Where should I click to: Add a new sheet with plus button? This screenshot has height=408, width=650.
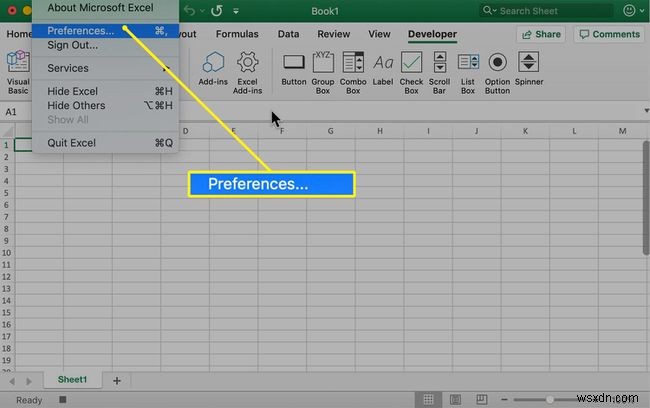coord(117,380)
